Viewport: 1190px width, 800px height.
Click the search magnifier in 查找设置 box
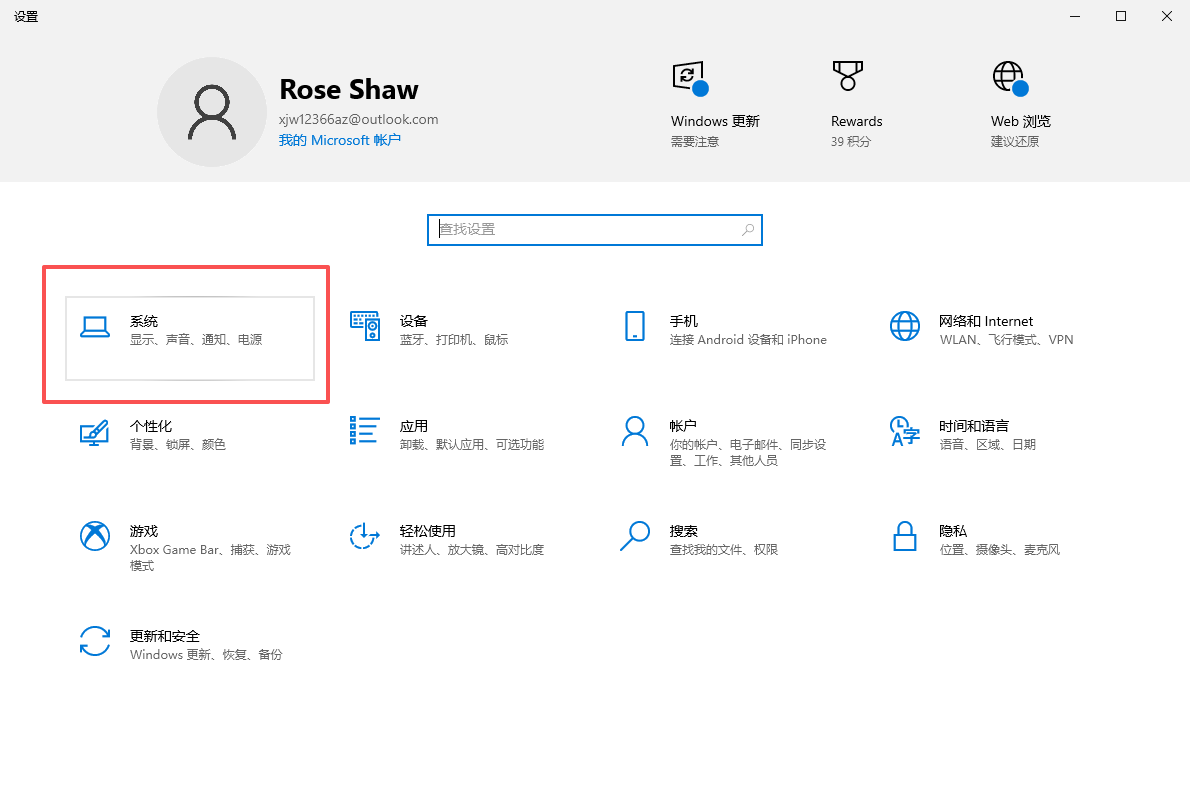pyautogui.click(x=748, y=229)
